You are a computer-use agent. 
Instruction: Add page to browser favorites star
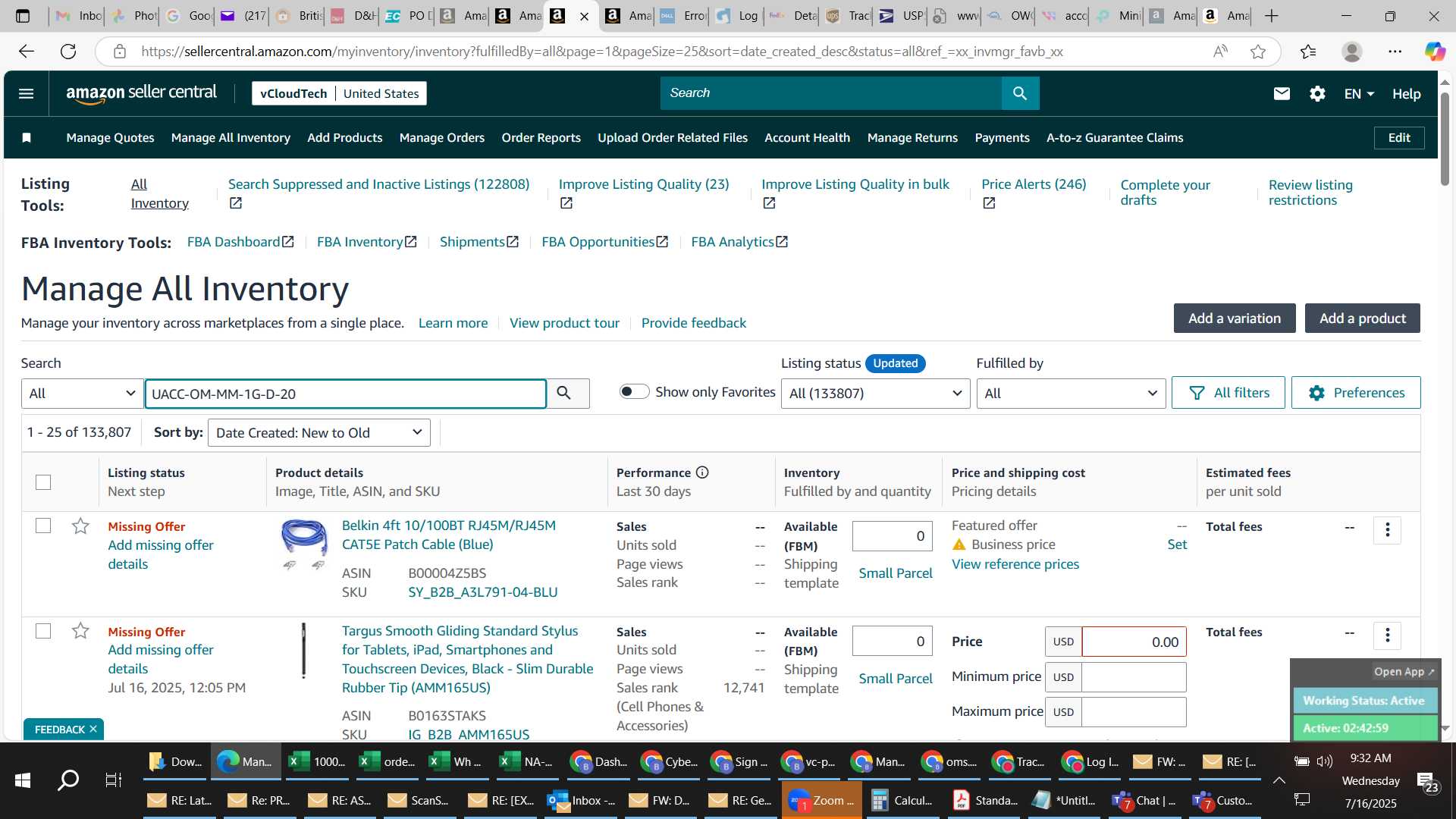point(1258,52)
